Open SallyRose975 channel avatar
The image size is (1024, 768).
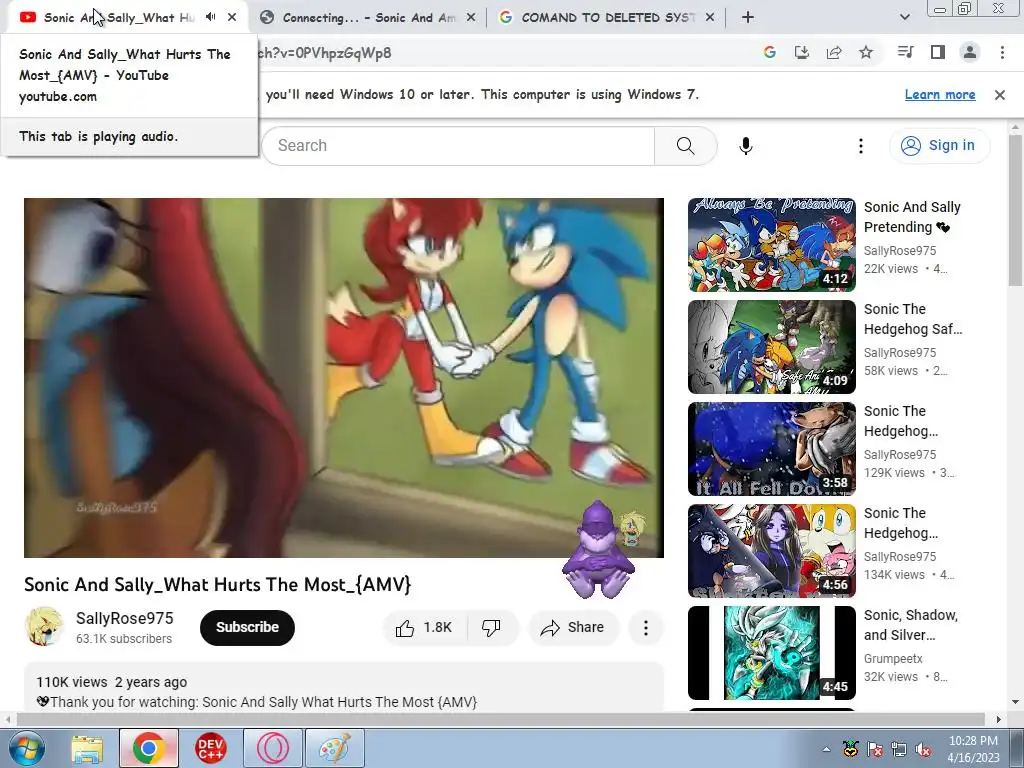point(44,627)
